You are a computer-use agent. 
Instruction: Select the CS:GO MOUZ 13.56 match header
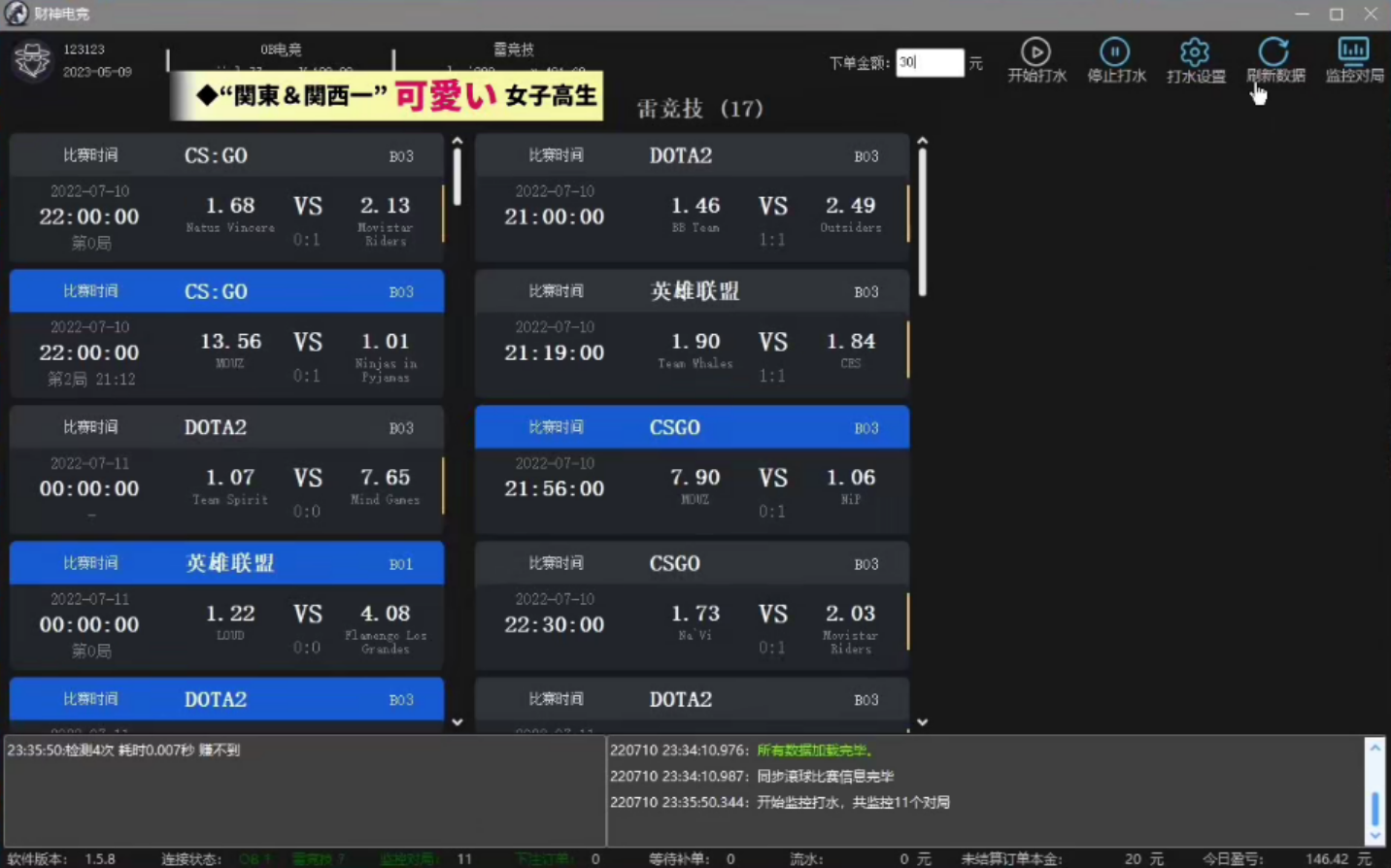pyautogui.click(x=226, y=291)
